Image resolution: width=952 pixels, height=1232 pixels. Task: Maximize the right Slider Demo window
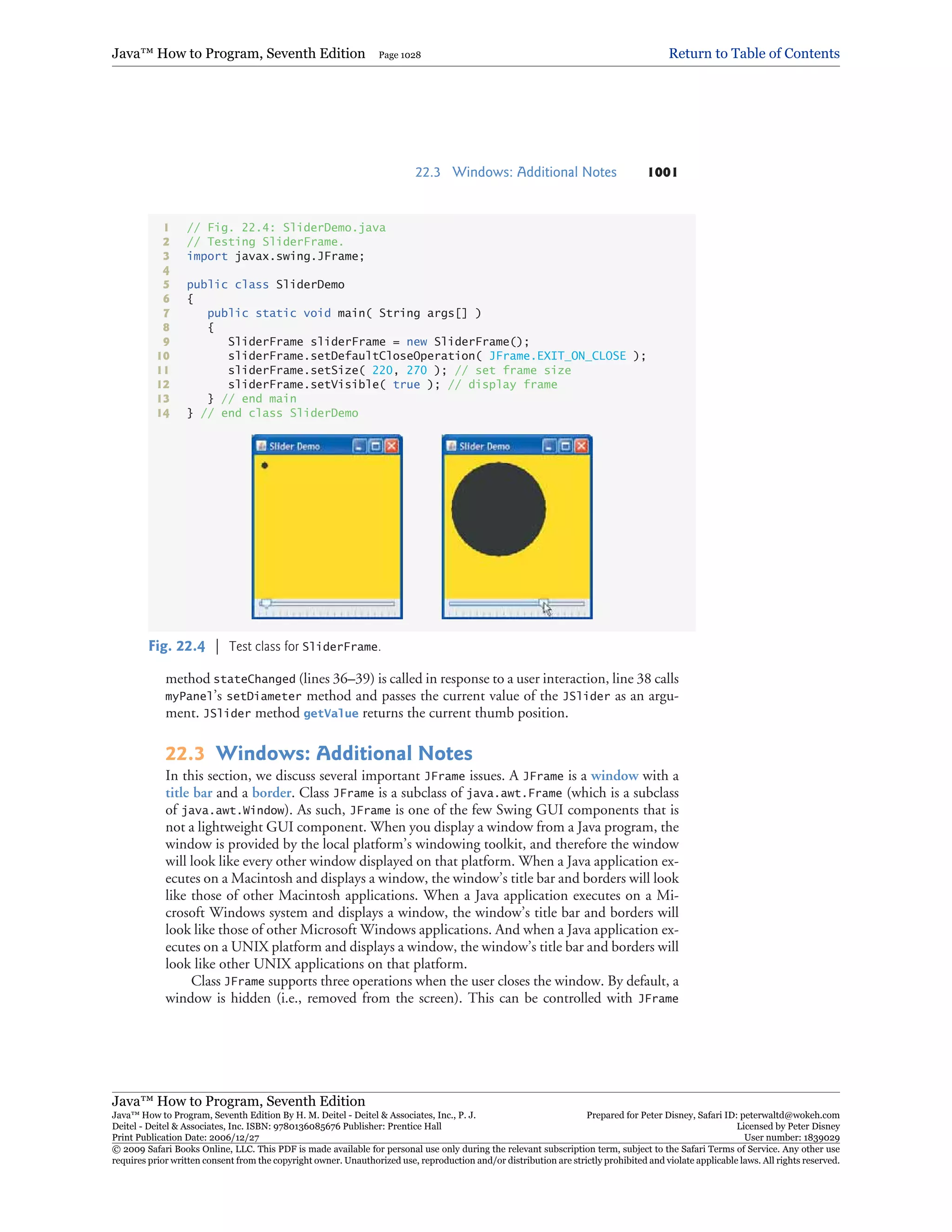(x=566, y=446)
